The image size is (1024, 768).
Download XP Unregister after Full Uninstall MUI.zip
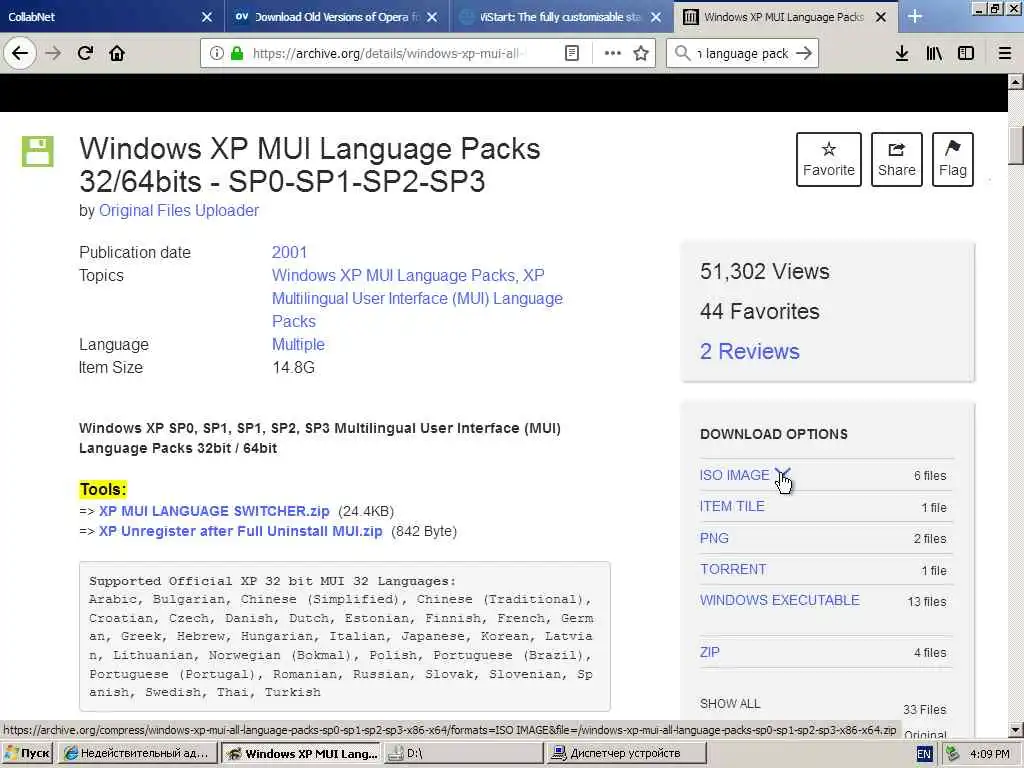240,531
